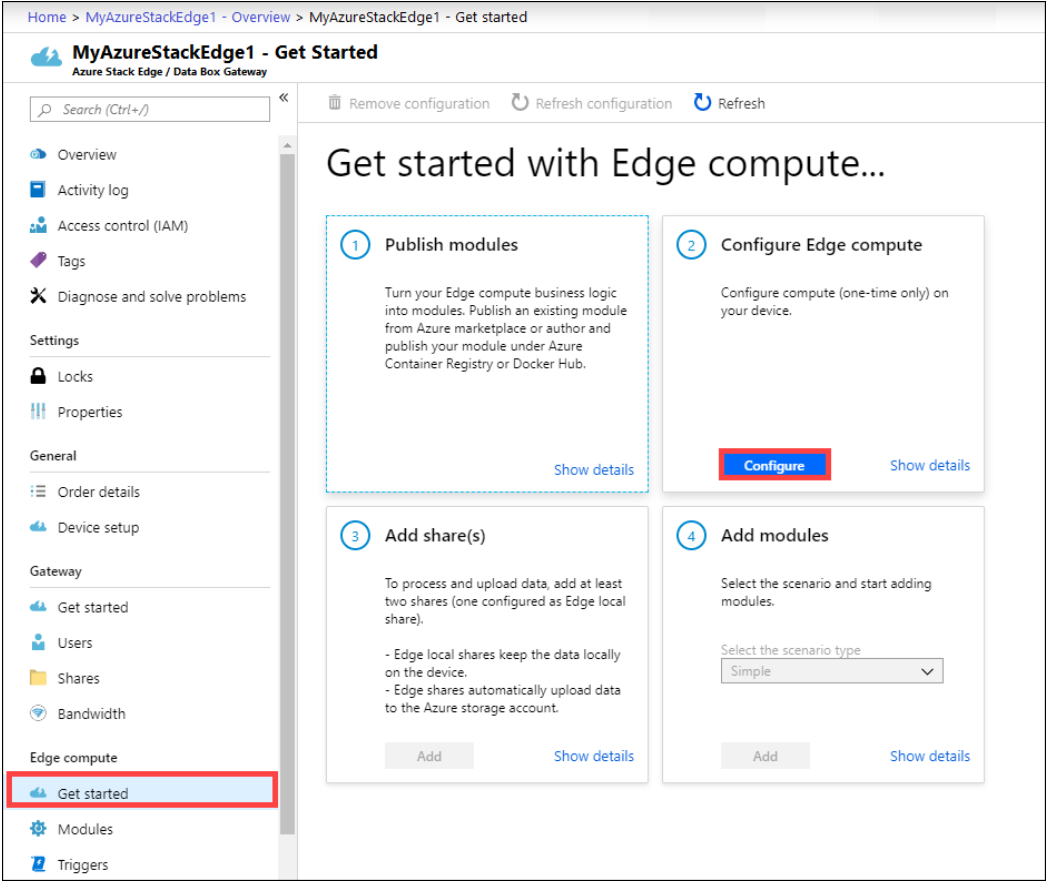This screenshot has height=884, width=1049.
Task: Click the Refresh circular arrow icon
Action: point(702,102)
